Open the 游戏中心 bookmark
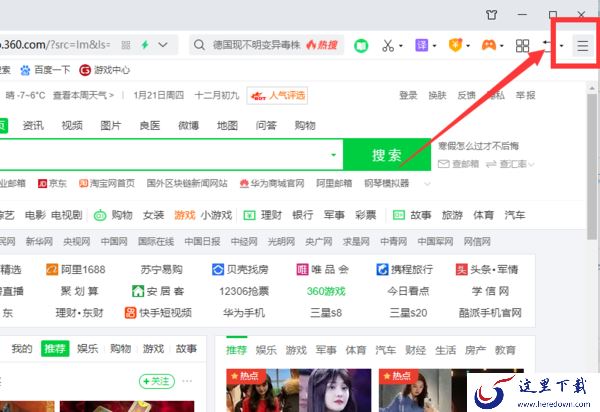This screenshot has height=412, width=600. pos(104,70)
